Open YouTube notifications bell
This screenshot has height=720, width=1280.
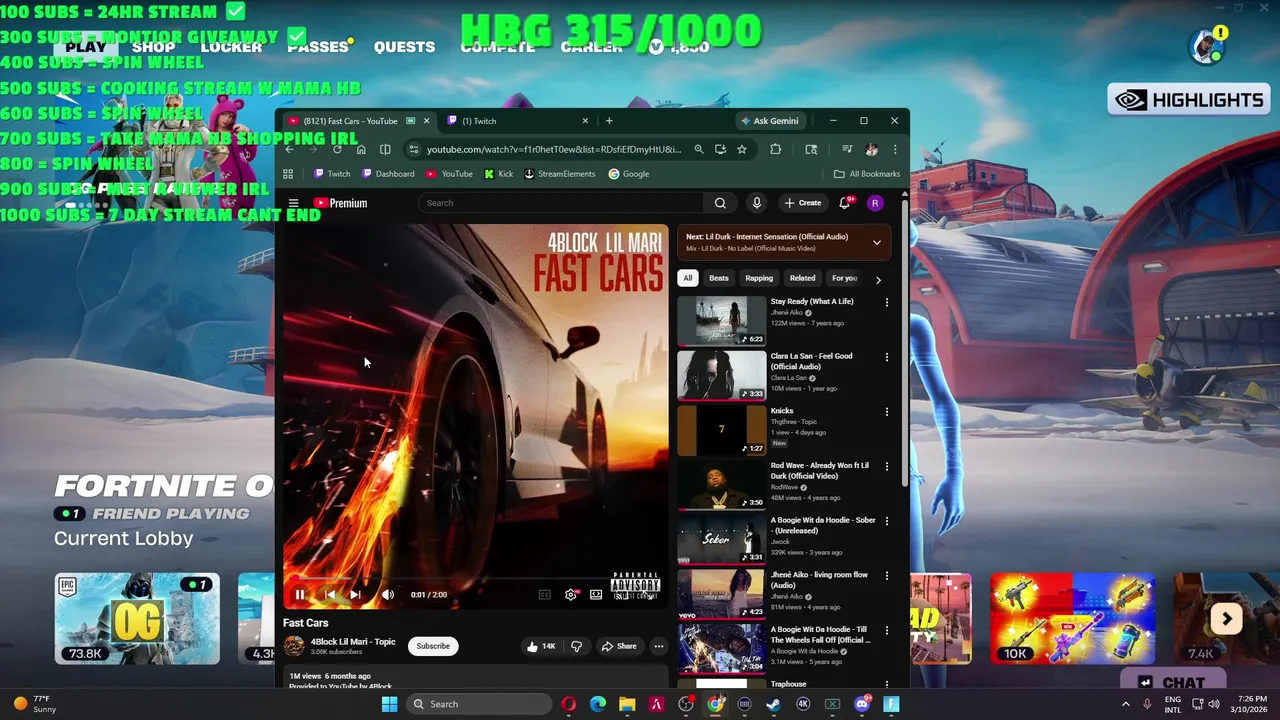[845, 203]
